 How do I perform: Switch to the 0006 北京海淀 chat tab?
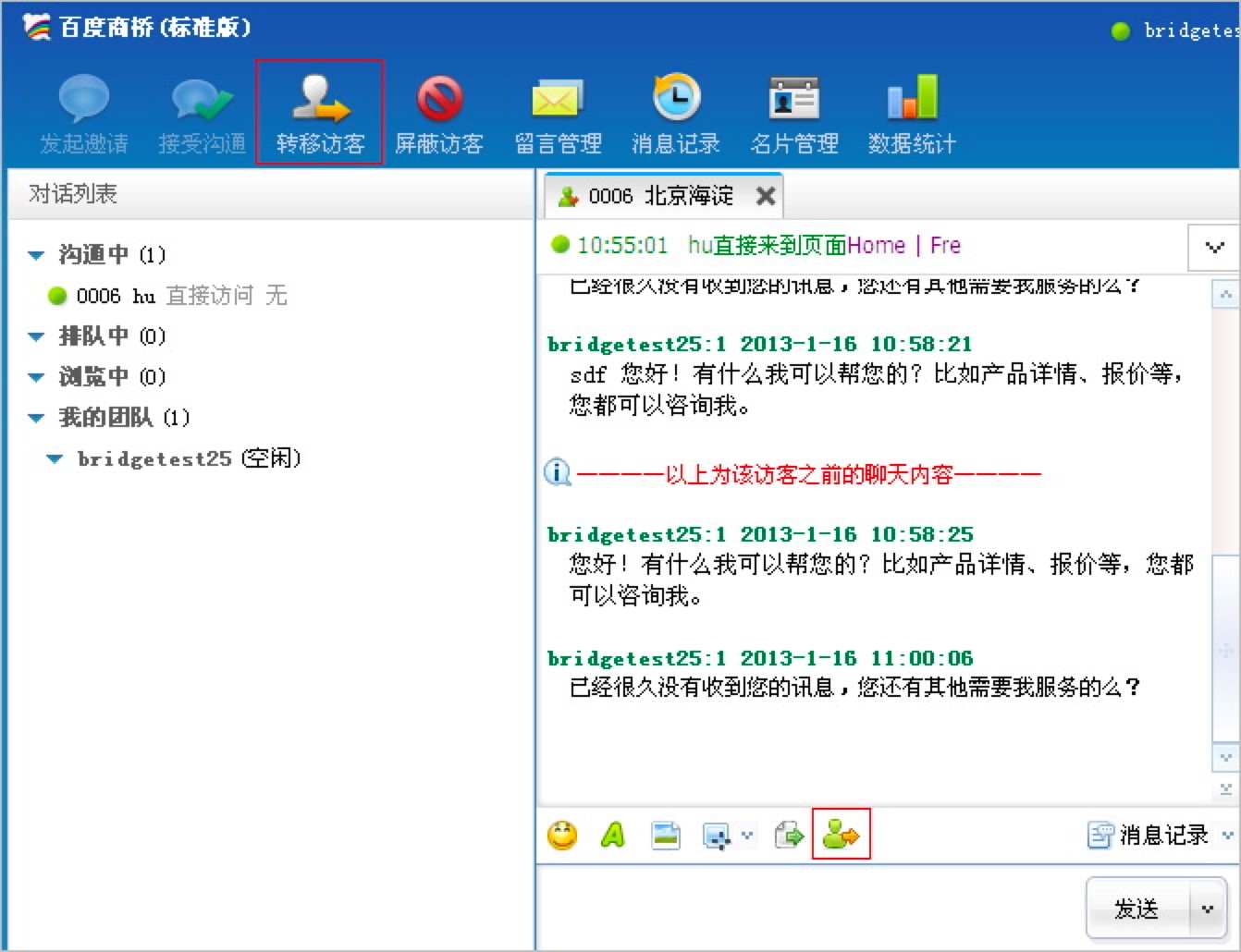pyautogui.click(x=658, y=196)
